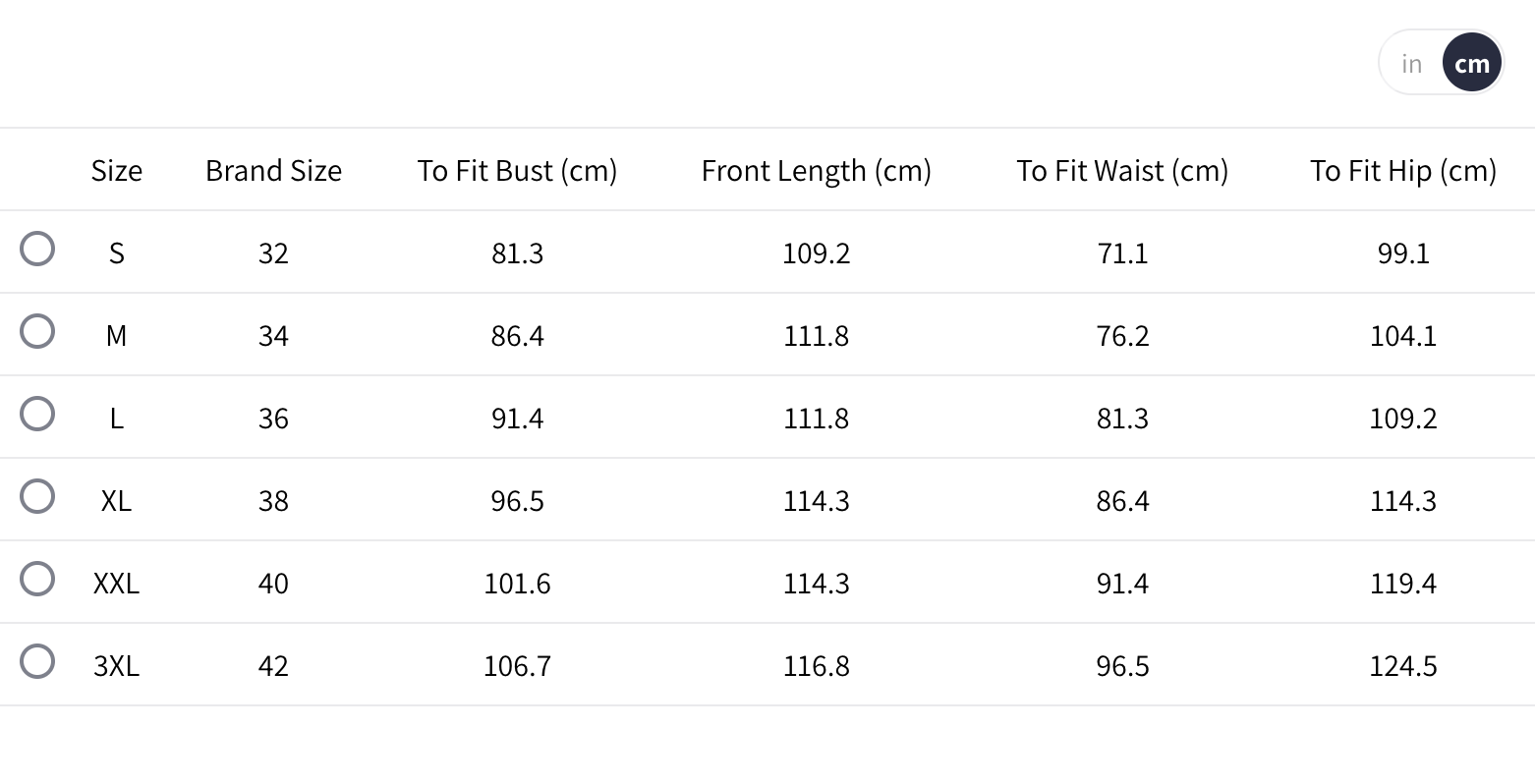Click the XXL size label
The width and height of the screenshot is (1535, 784).
click(x=116, y=584)
